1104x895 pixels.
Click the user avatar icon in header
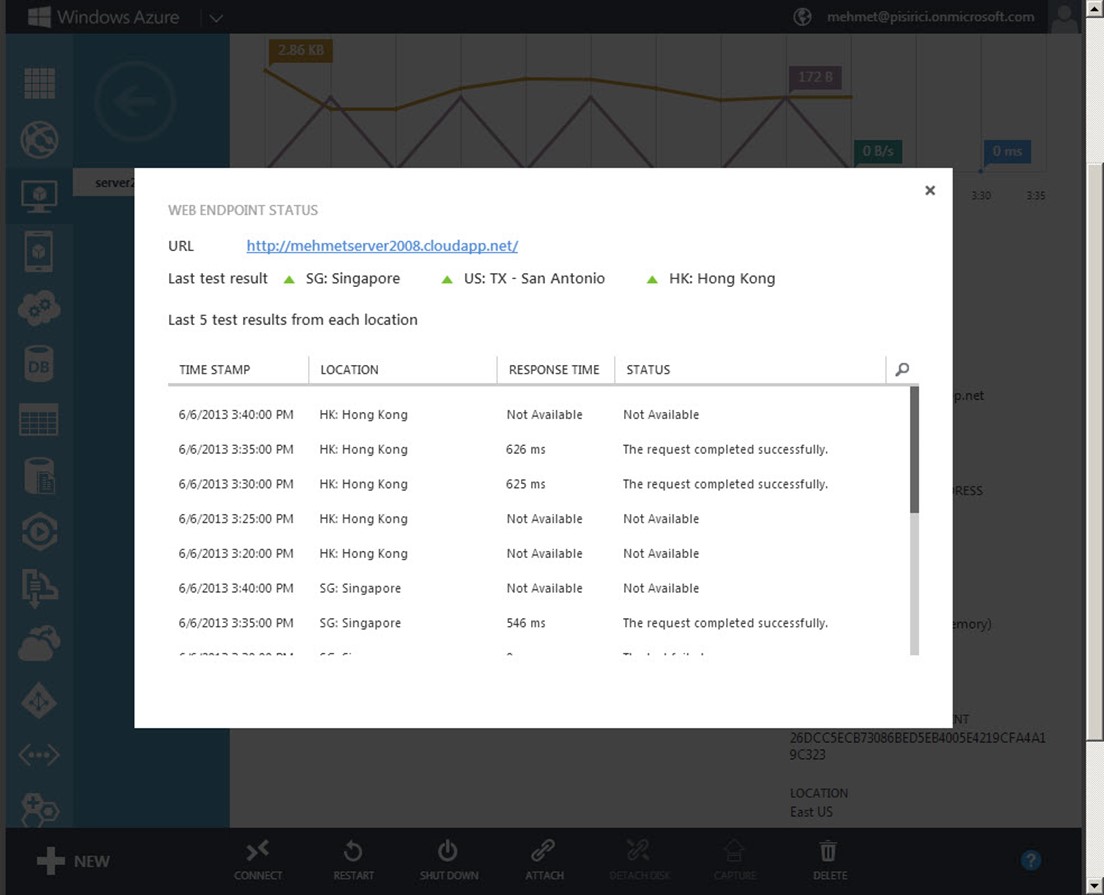coord(1064,17)
